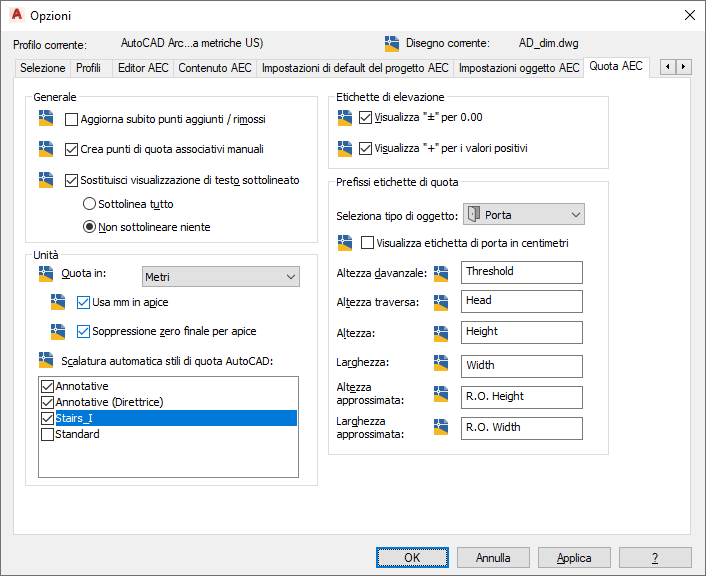Viewport: 706px width, 576px height.
Task: Click door icon in object type dropdown
Action: [x=474, y=214]
